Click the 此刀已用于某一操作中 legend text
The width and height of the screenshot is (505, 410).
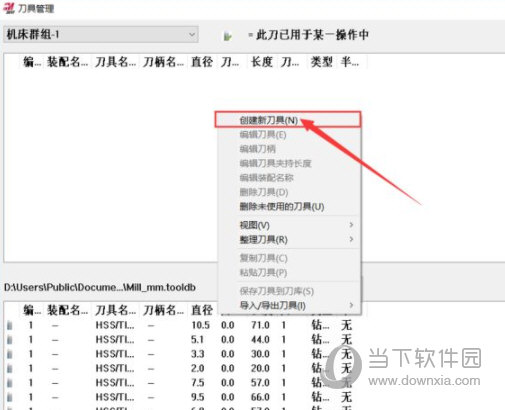(312, 35)
